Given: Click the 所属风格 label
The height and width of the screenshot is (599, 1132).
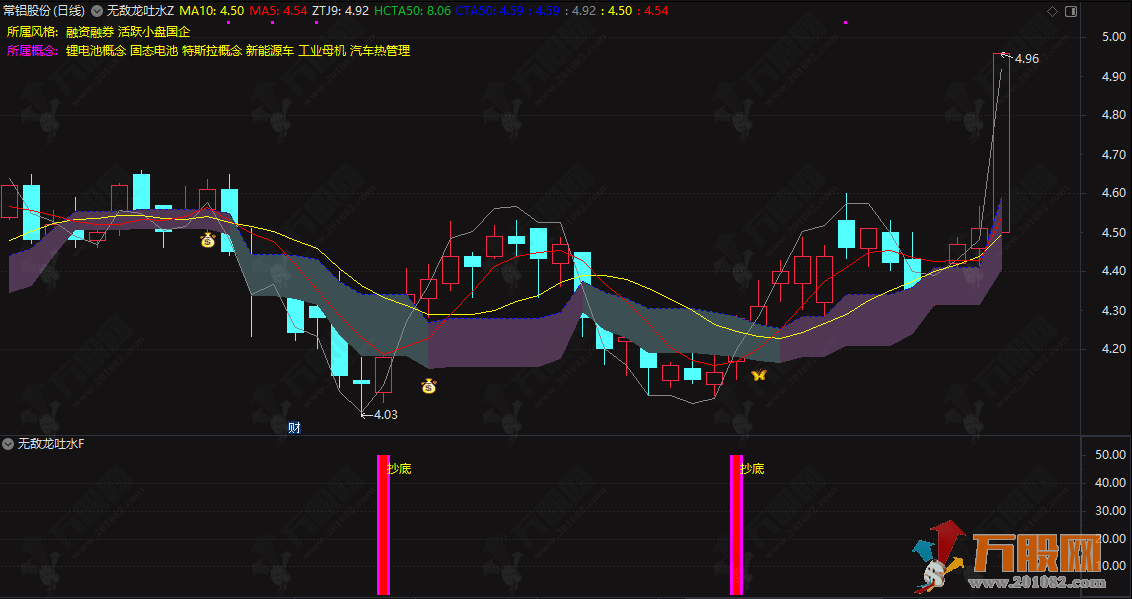Looking at the screenshot, I should point(32,32).
